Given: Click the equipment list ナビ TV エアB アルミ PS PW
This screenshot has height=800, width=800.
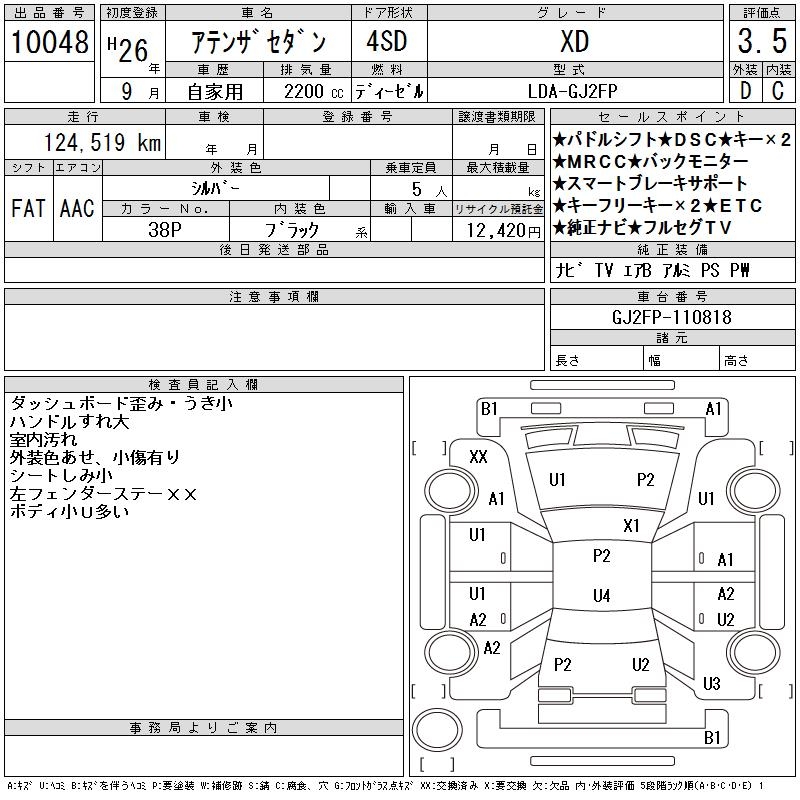Looking at the screenshot, I should click(653, 270).
